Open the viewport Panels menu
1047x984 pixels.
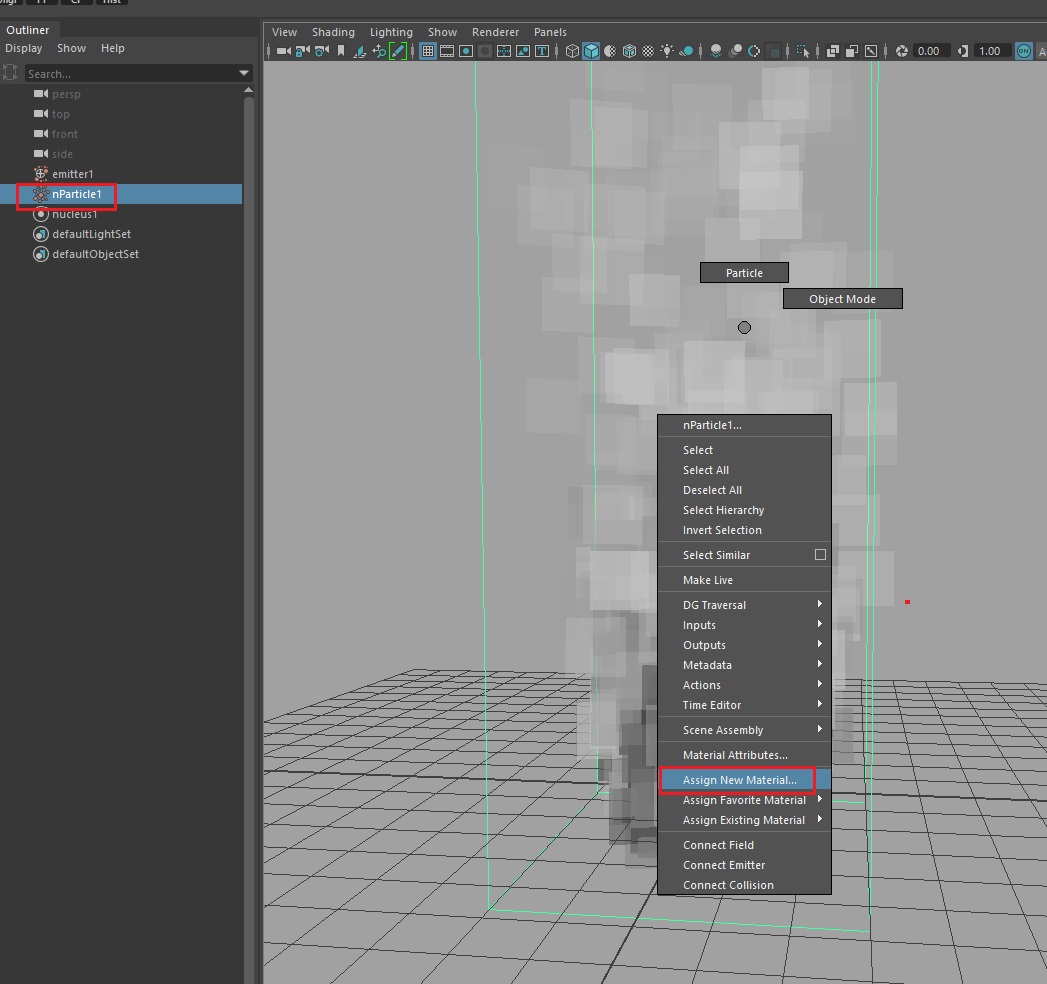(550, 32)
